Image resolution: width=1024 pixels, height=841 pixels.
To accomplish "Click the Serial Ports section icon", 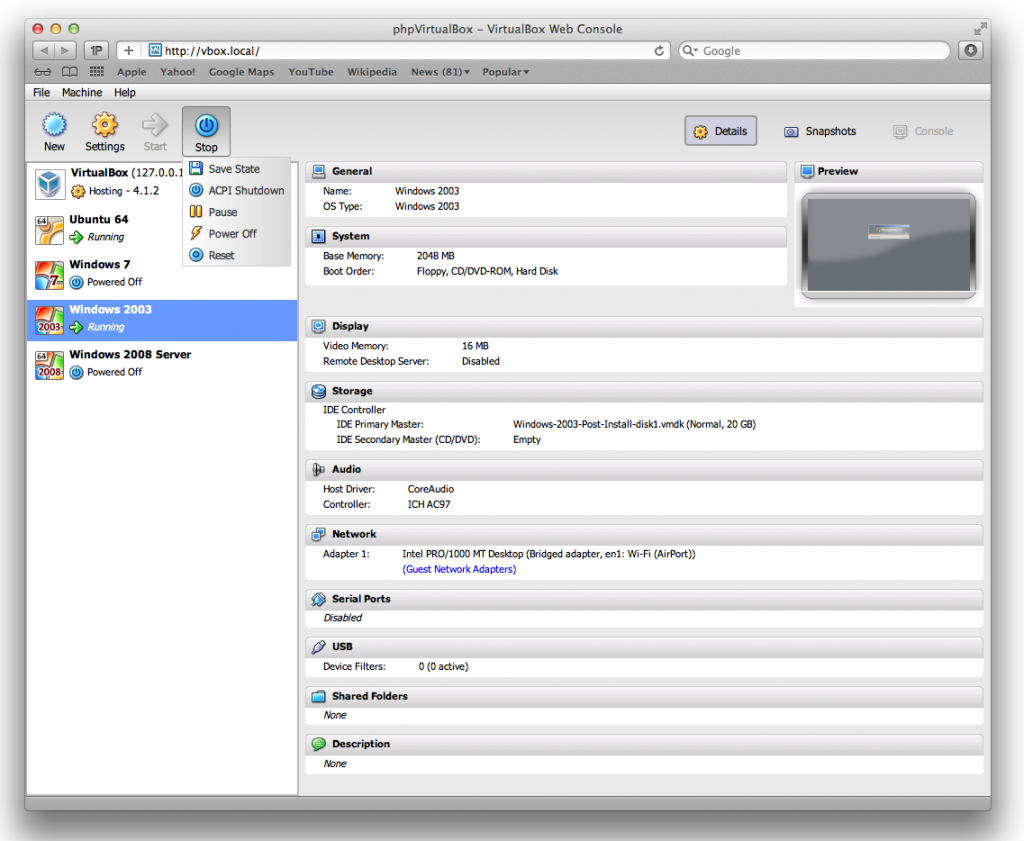I will click(322, 598).
